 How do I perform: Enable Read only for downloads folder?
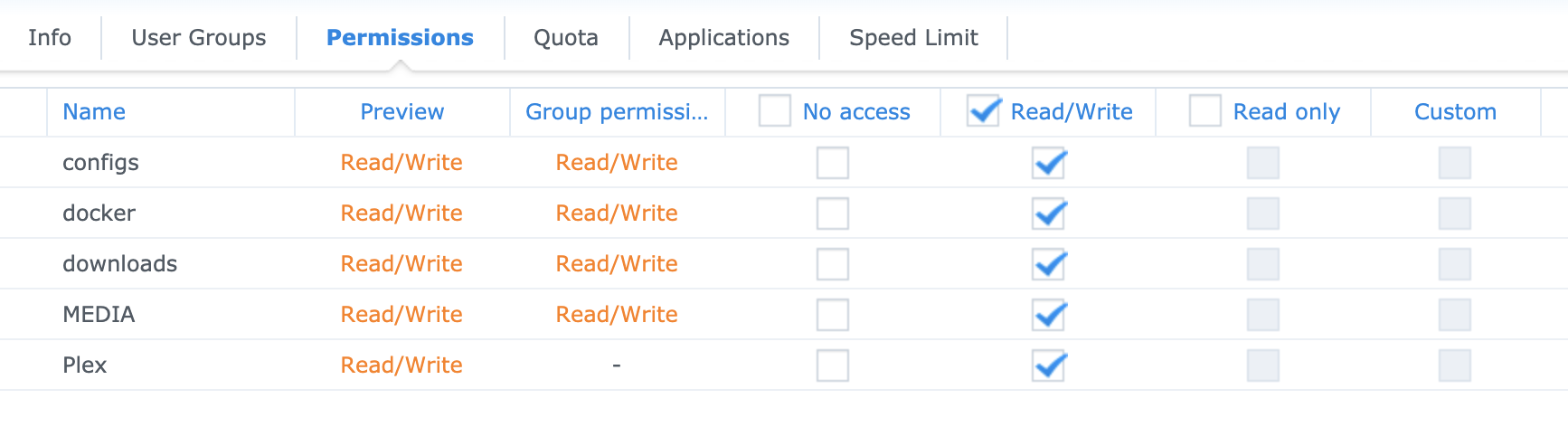click(1263, 264)
